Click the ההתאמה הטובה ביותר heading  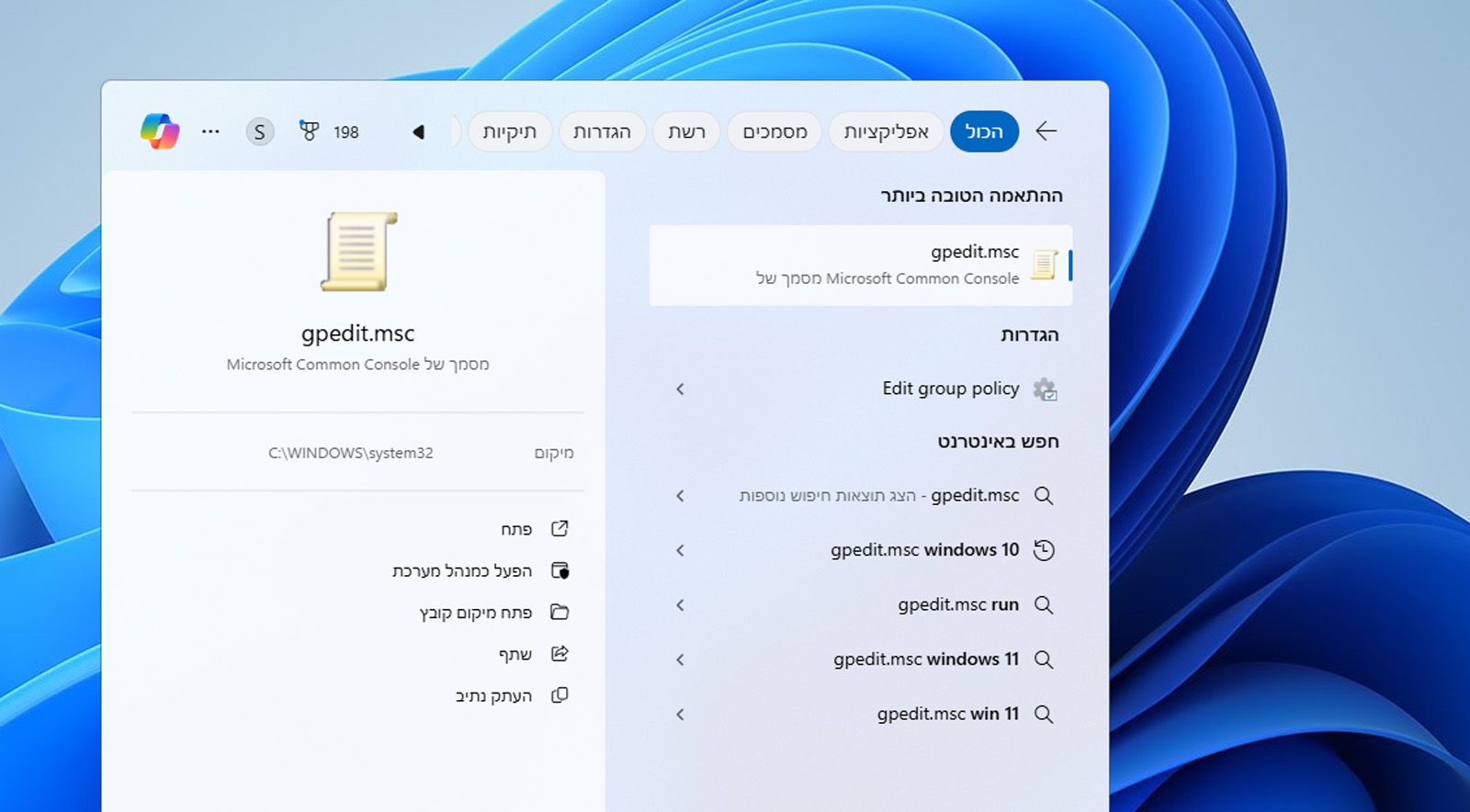click(x=972, y=196)
